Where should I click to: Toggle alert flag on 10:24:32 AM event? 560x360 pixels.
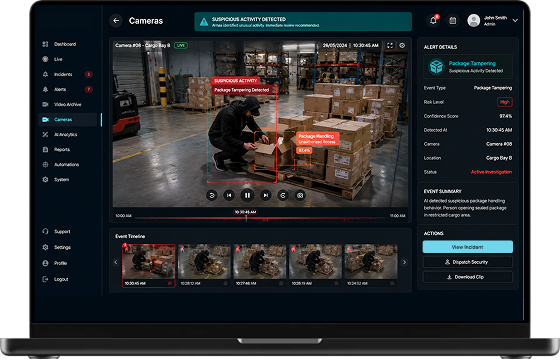(x=392, y=283)
